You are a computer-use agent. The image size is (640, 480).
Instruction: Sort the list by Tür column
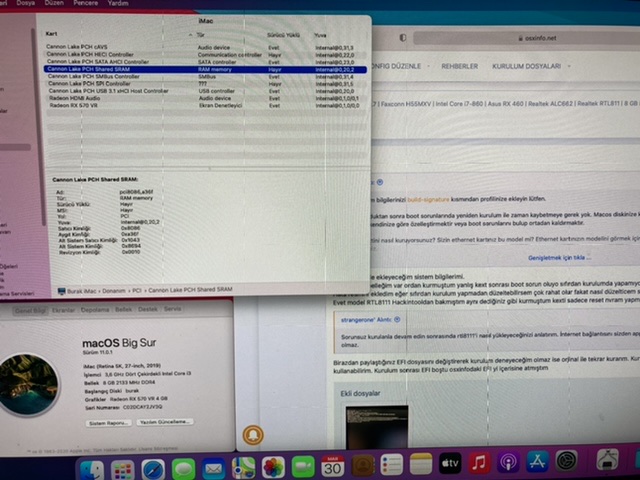pyautogui.click(x=201, y=35)
